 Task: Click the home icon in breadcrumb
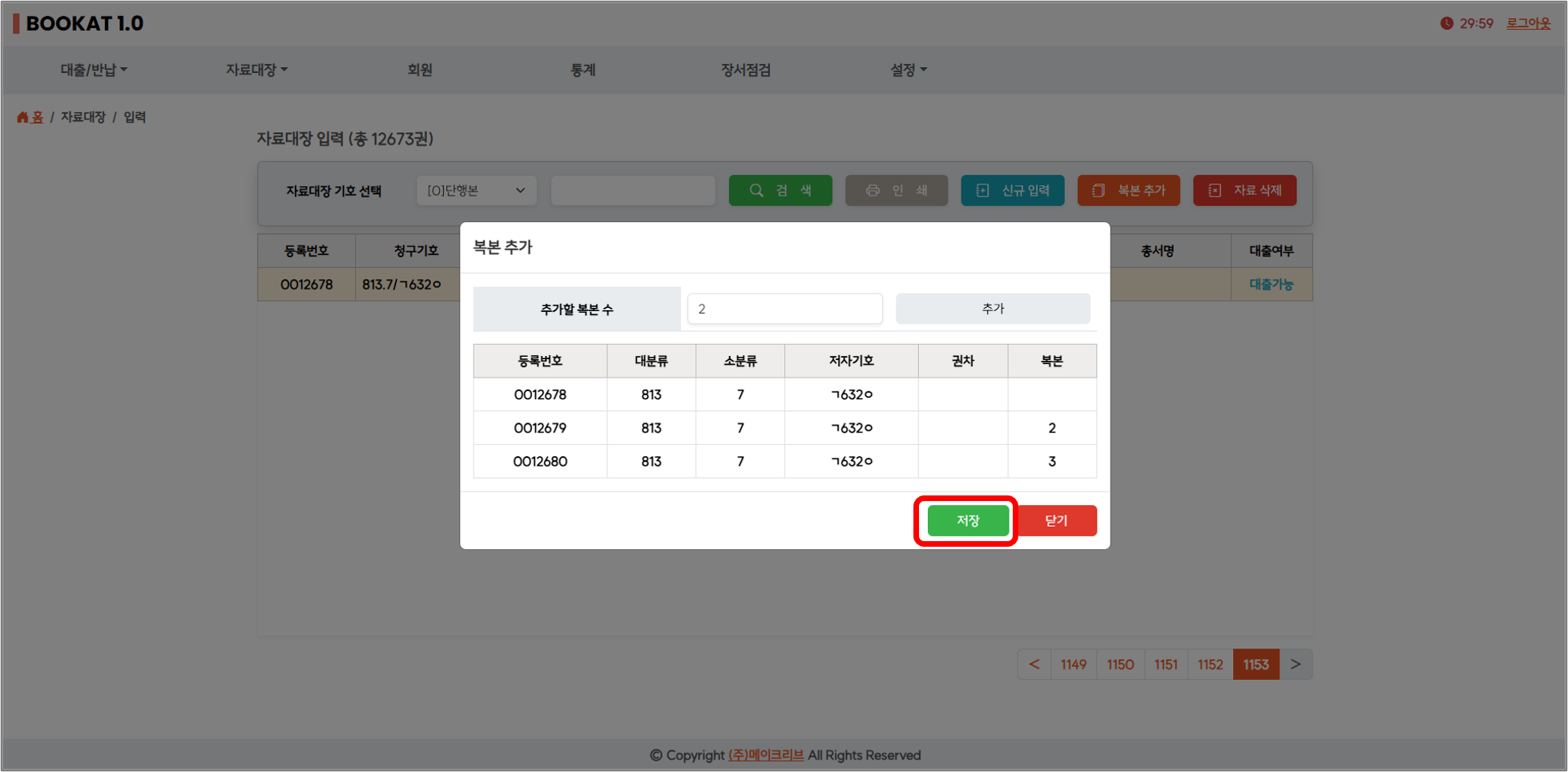tap(22, 117)
